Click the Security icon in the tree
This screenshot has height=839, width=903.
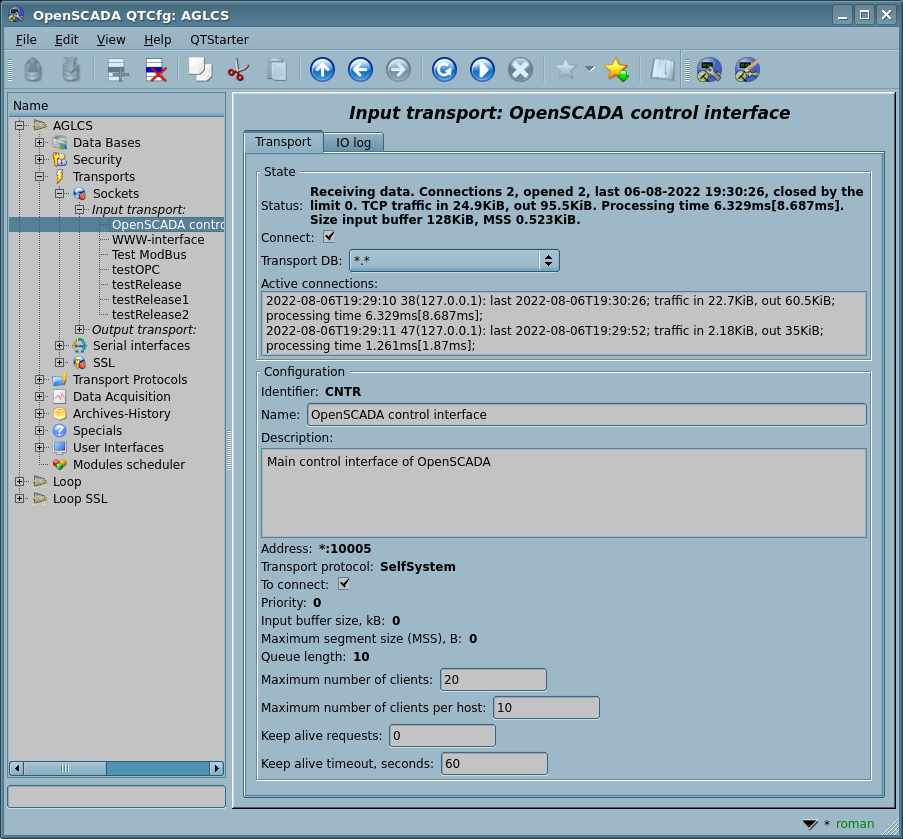[59, 160]
